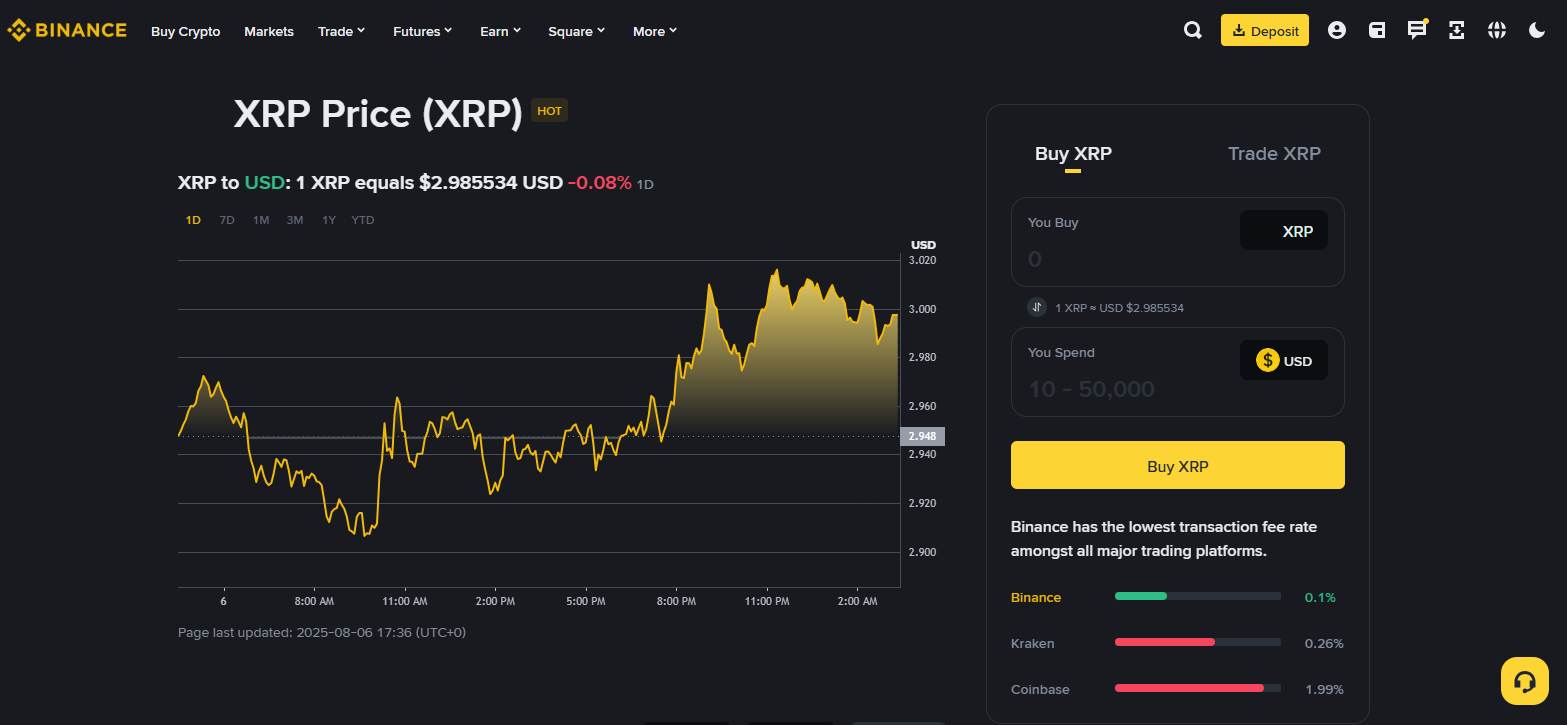Open Markets in navigation
Image resolution: width=1567 pixels, height=725 pixels.
coord(269,31)
